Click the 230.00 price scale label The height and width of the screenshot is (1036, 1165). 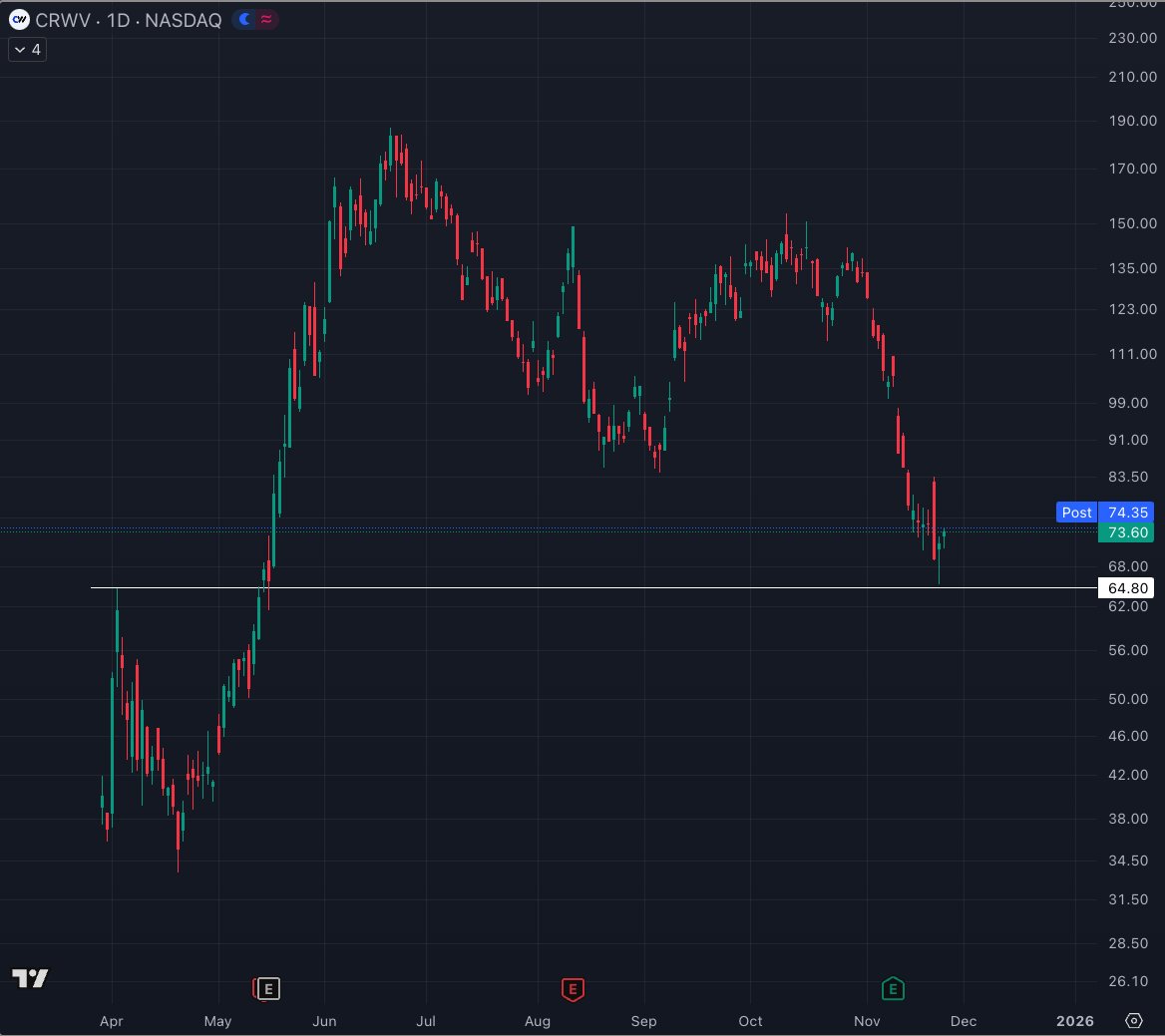pos(1132,38)
